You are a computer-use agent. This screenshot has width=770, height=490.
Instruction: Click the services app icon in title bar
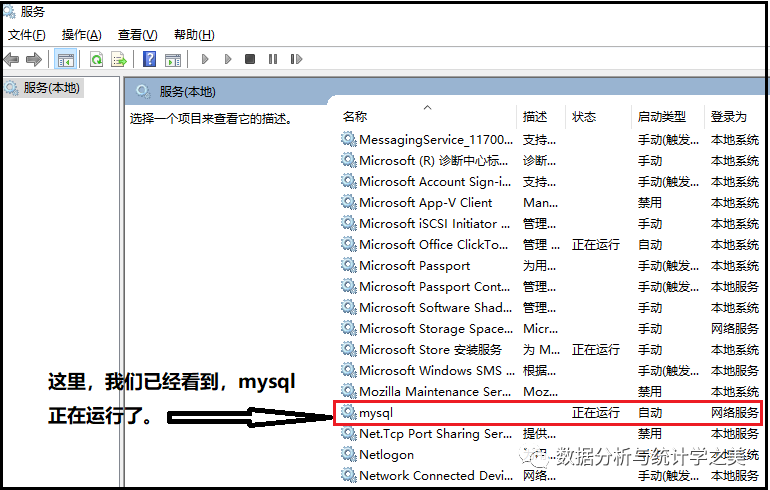point(9,11)
